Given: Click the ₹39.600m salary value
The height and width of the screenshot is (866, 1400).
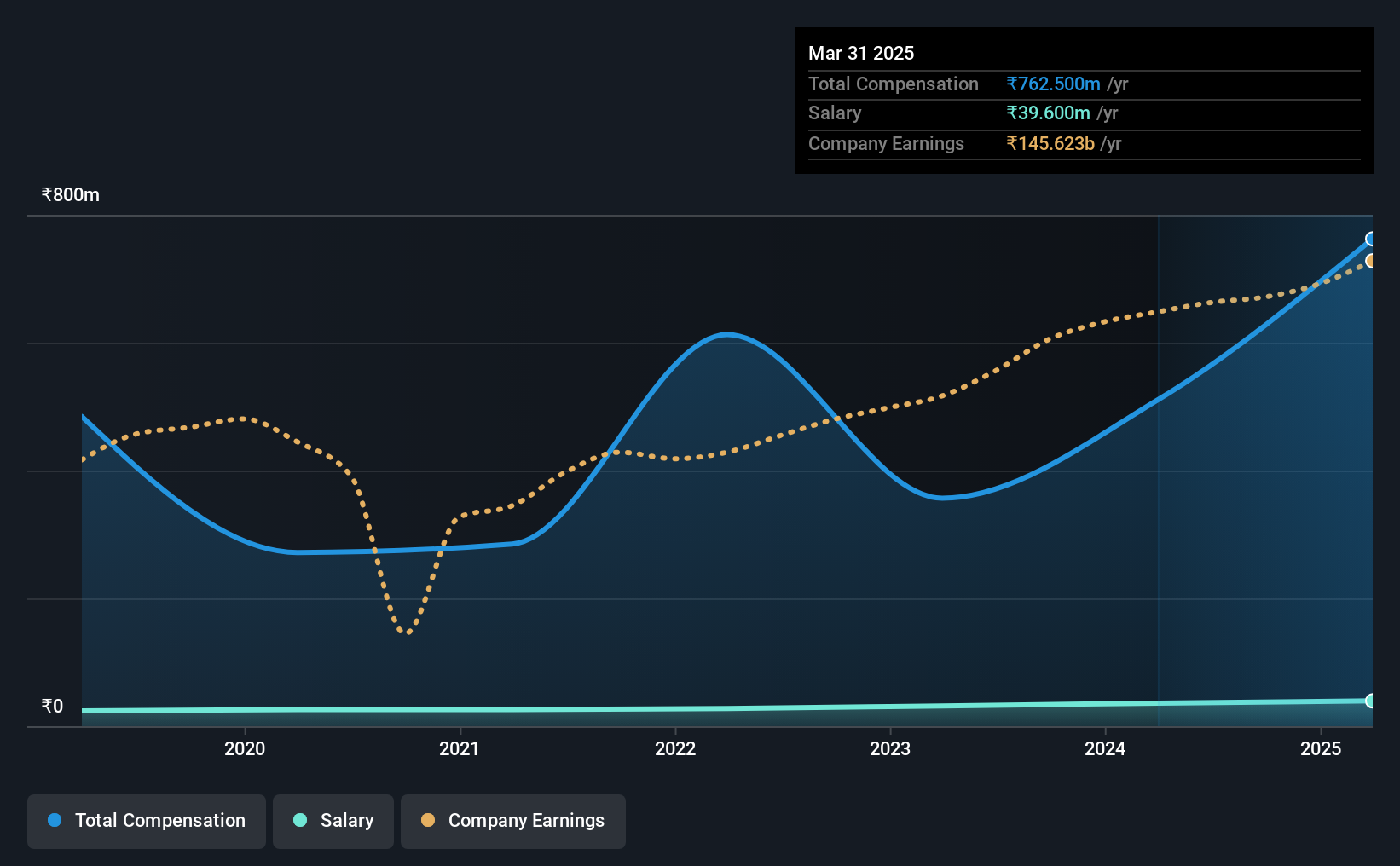Looking at the screenshot, I should point(1048,113).
